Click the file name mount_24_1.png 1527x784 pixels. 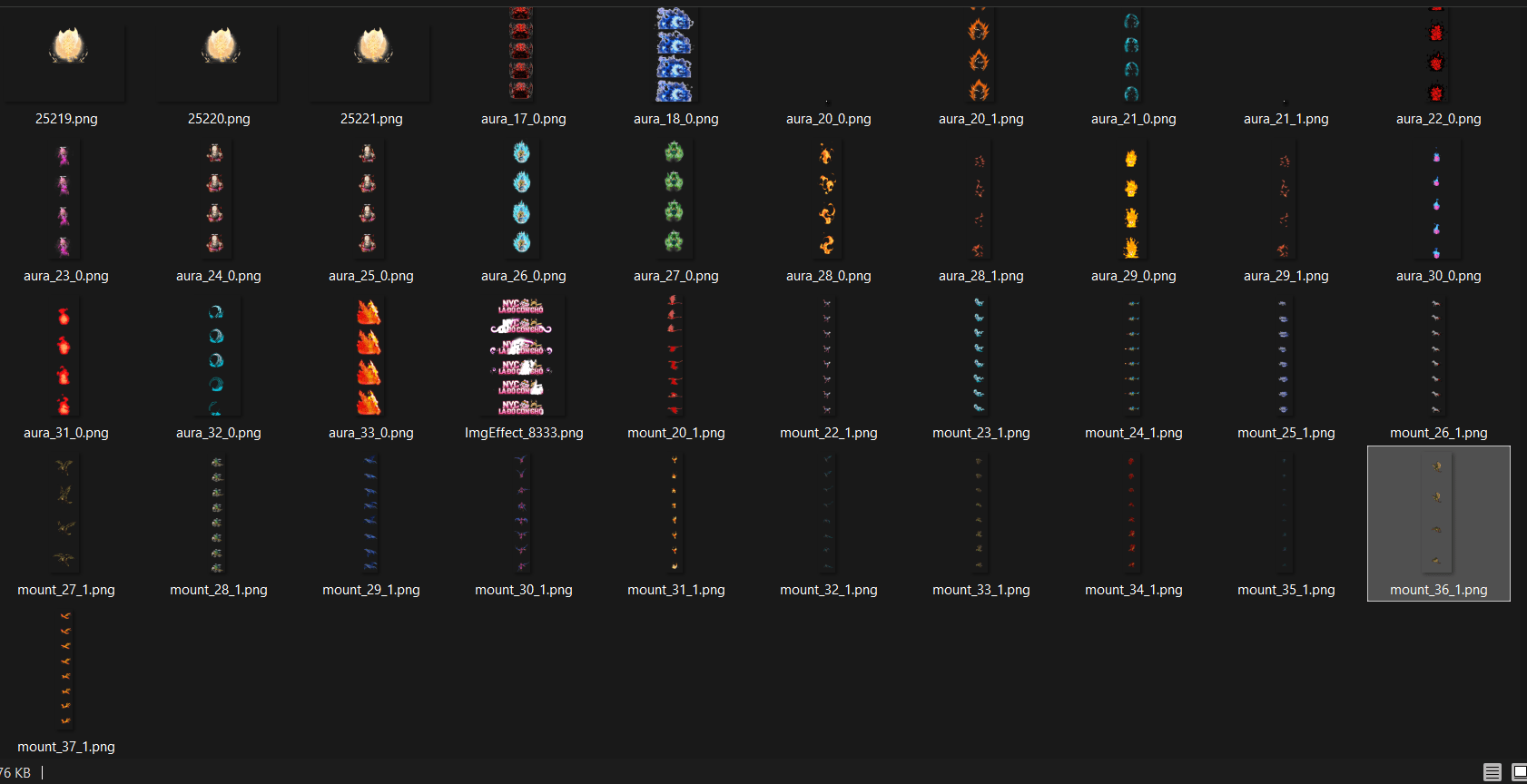point(1134,433)
